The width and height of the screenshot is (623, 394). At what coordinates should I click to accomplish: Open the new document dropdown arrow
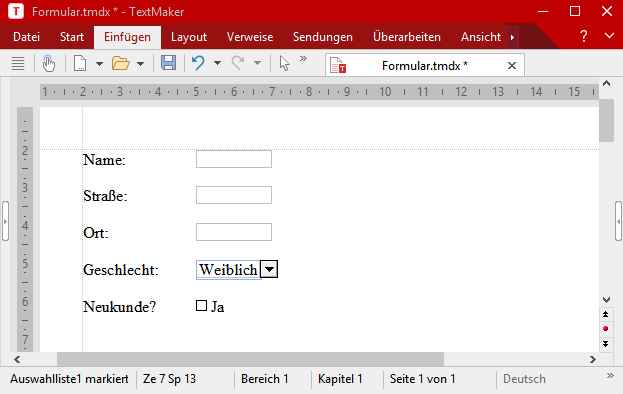[x=99, y=64]
